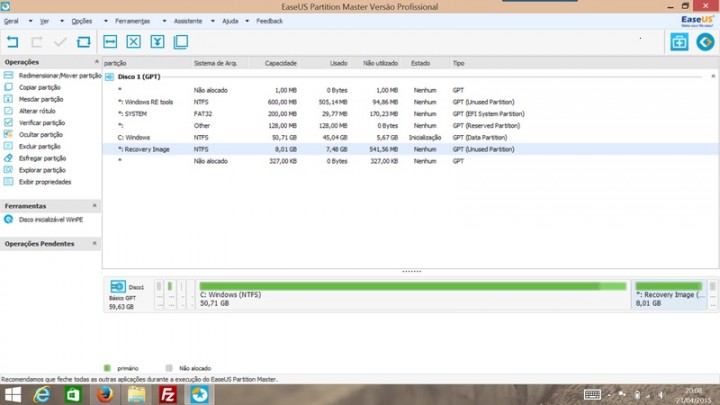
Task: Open Internet Explorer from taskbar
Action: (x=42, y=395)
